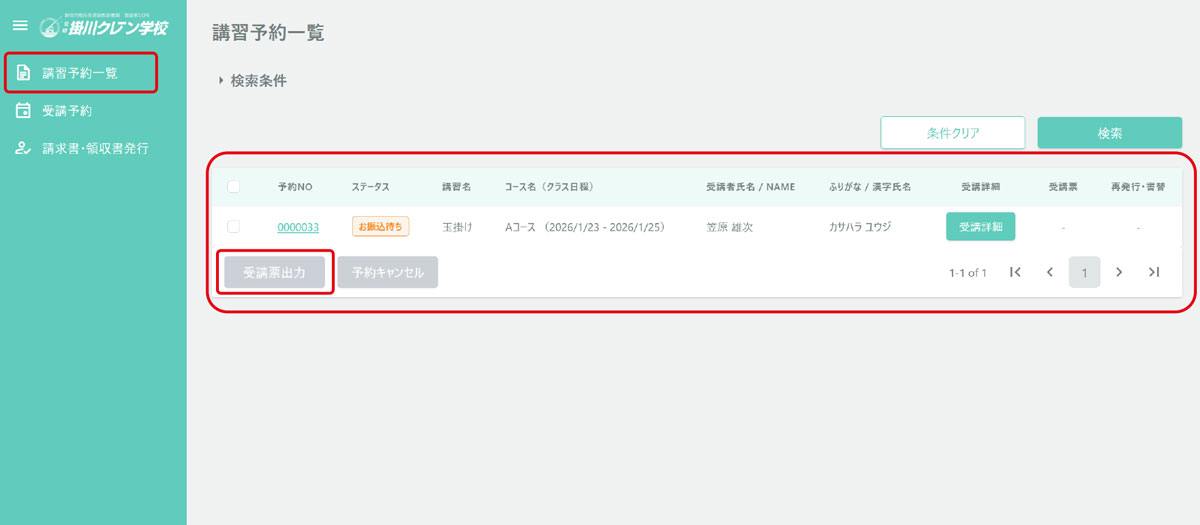Viewport: 1200px width, 525px height.
Task: Select page 1 in pagination
Action: click(x=1084, y=272)
